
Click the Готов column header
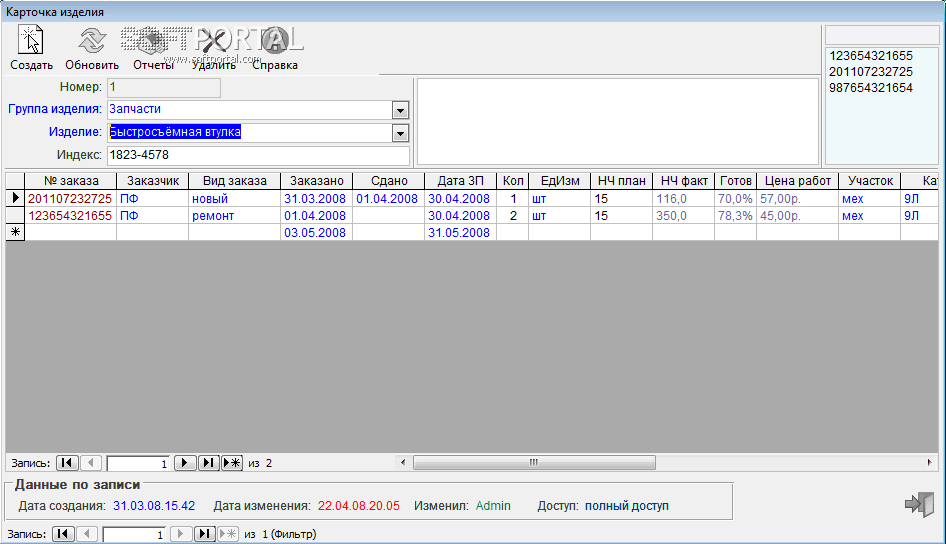pyautogui.click(x=735, y=181)
